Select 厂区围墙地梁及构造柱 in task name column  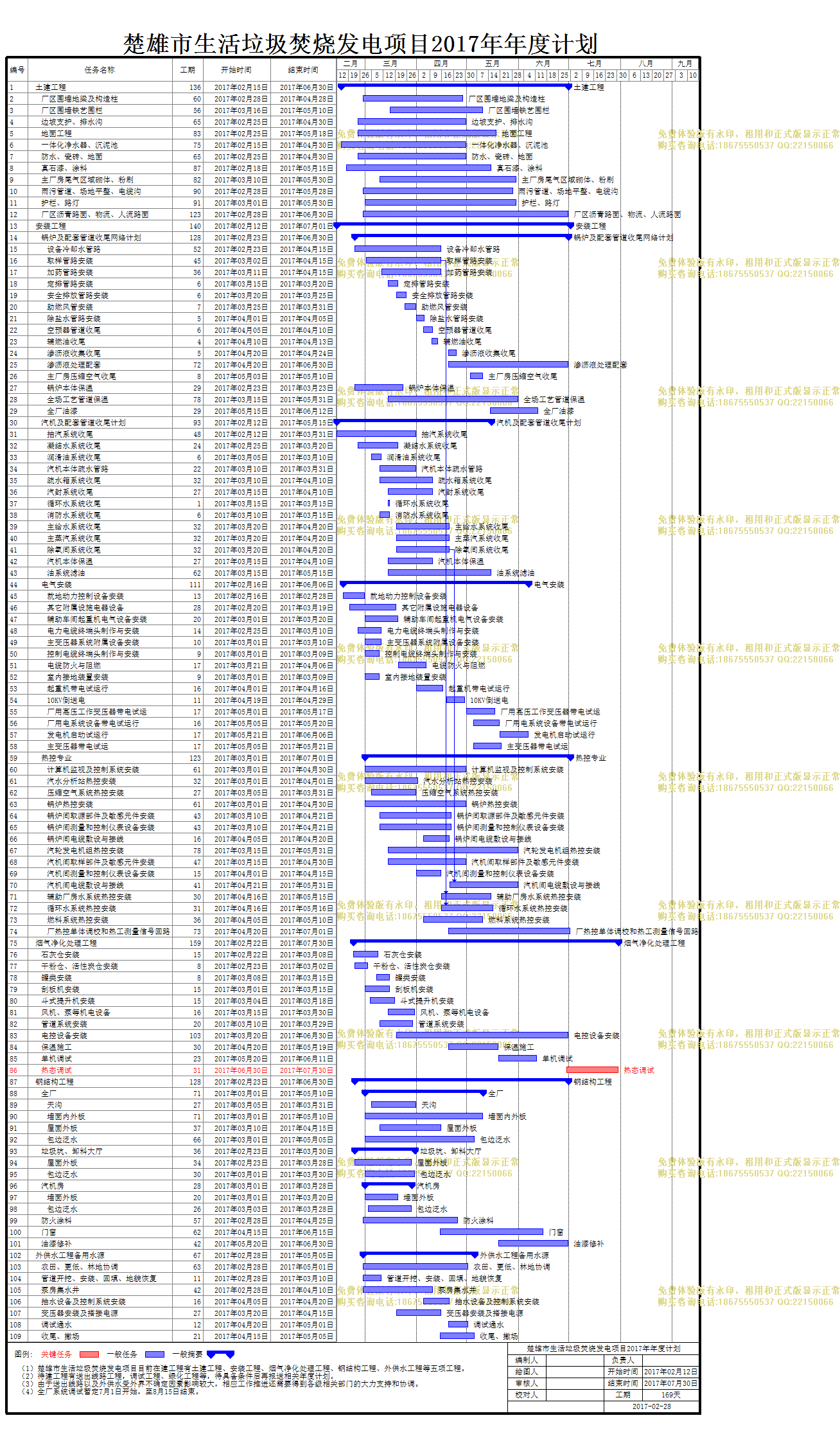(80, 99)
